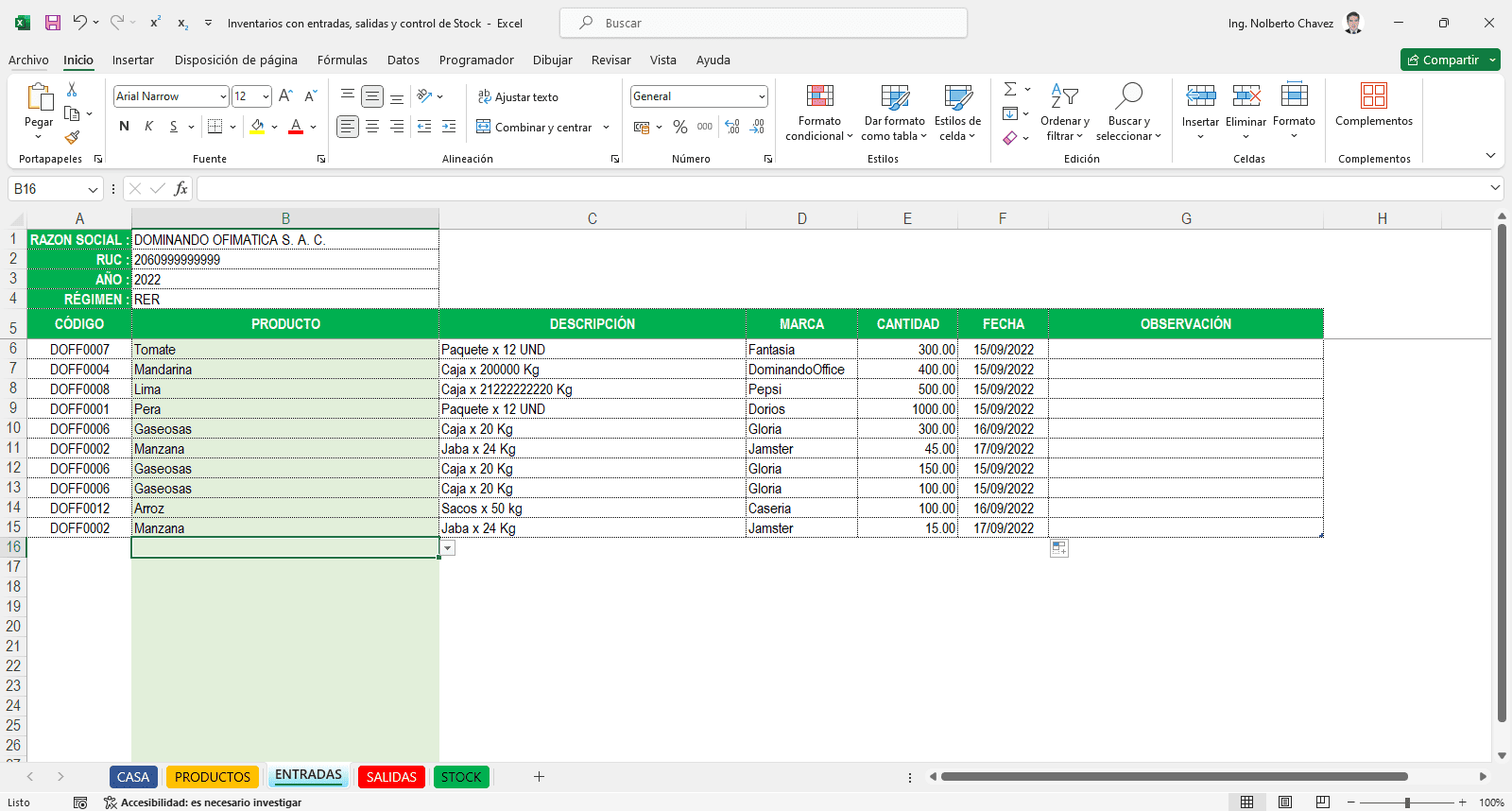Toggle Ajustar texto wrap
Viewport: 1512px width, 811px height.
(518, 96)
